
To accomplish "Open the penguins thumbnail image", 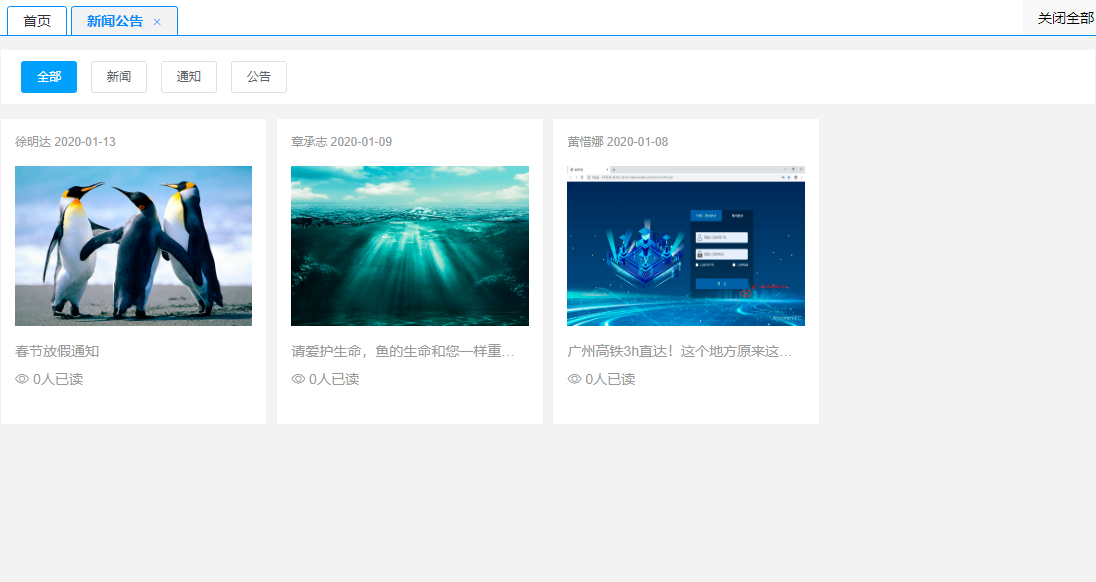I will [134, 246].
